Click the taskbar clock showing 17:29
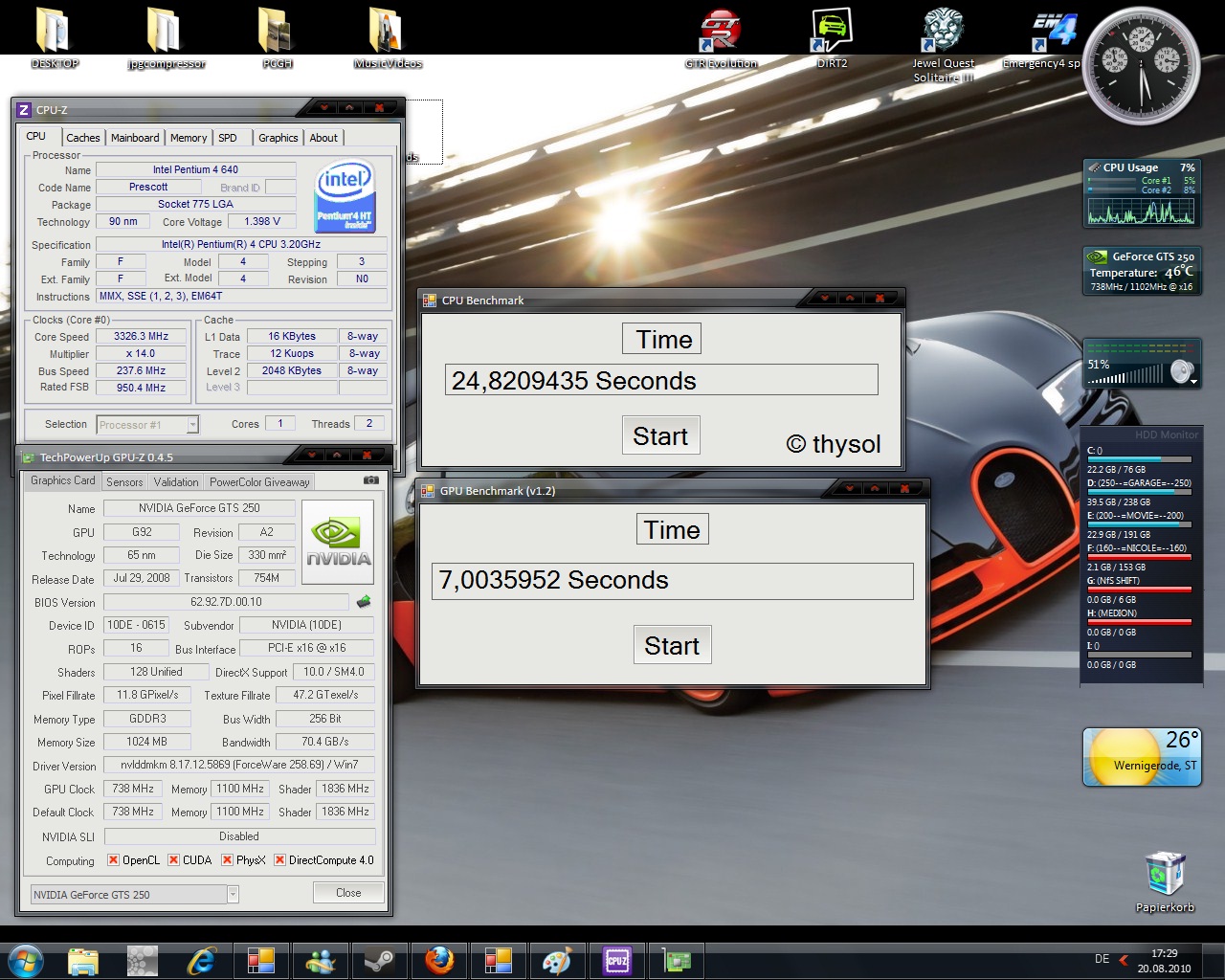This screenshot has width=1225, height=980. (x=1164, y=961)
